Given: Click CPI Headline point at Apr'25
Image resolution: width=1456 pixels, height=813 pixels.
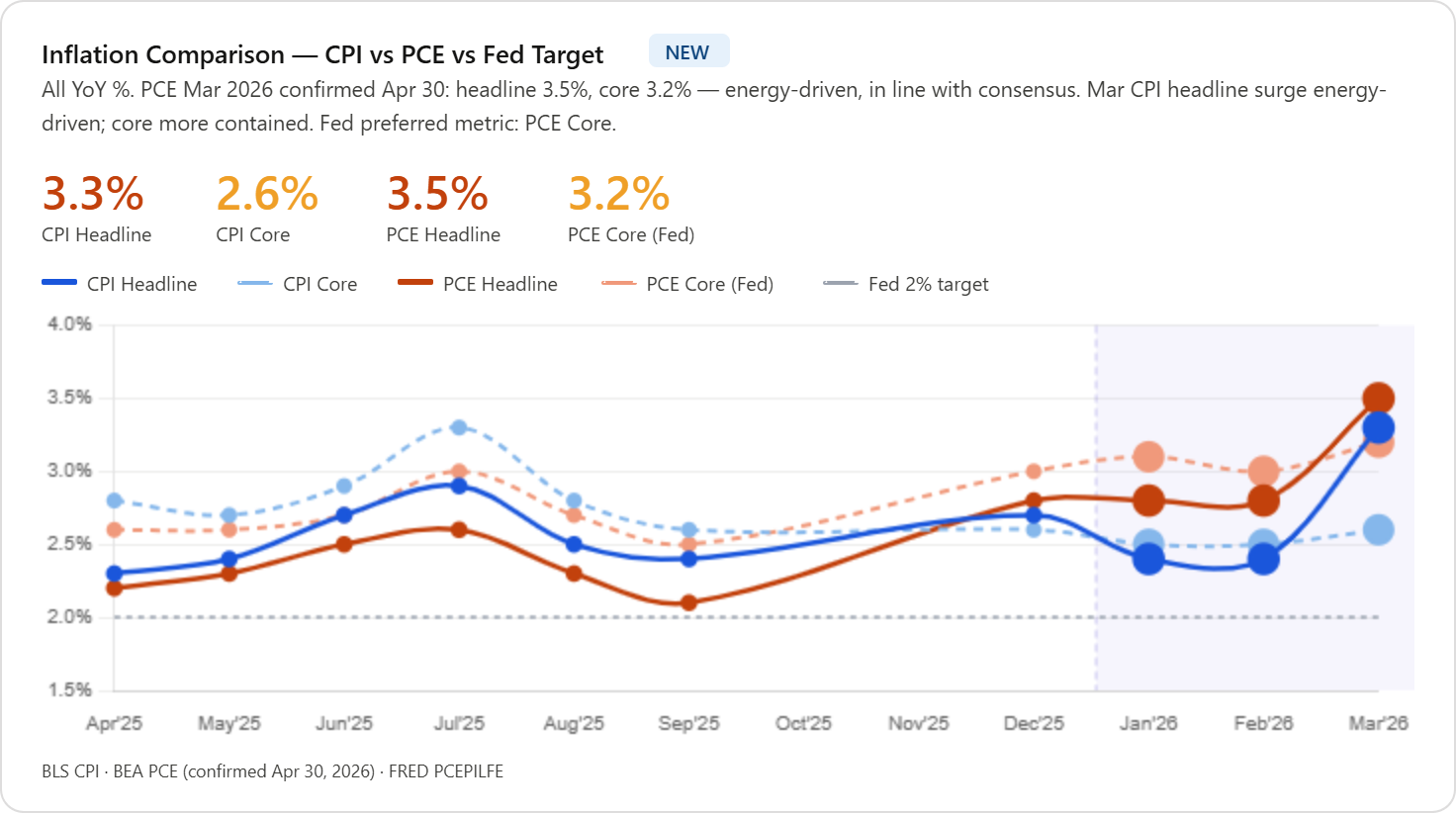Looking at the screenshot, I should 114,574.
